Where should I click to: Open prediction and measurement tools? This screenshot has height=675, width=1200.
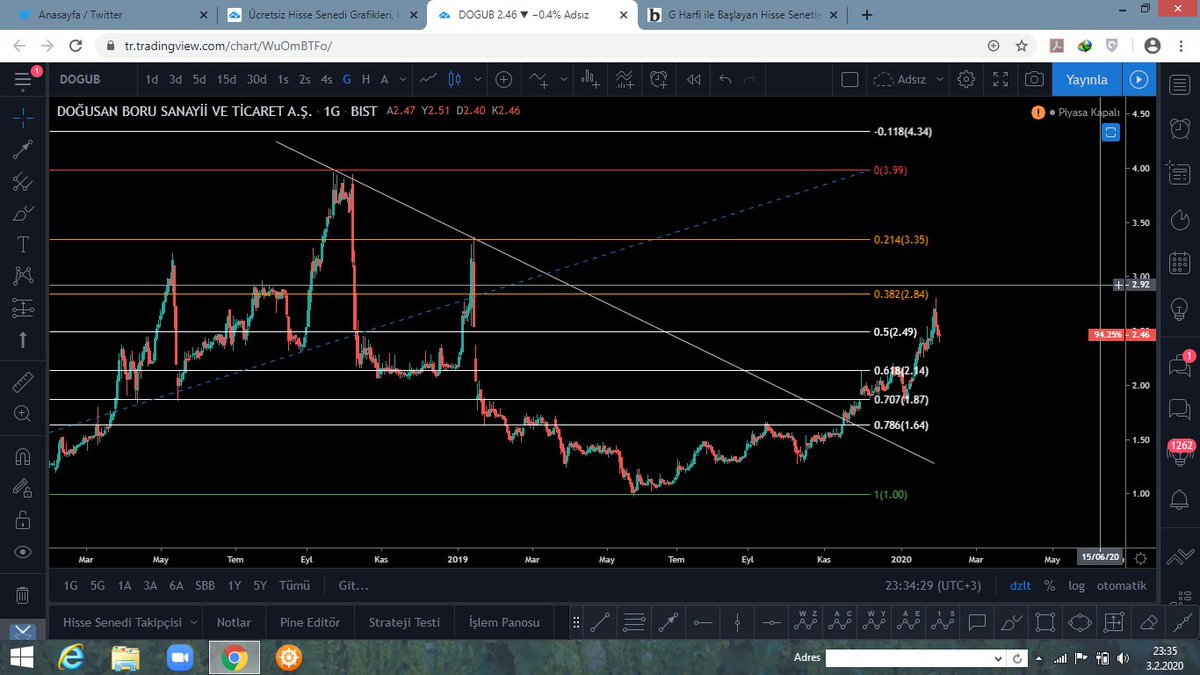[22, 308]
